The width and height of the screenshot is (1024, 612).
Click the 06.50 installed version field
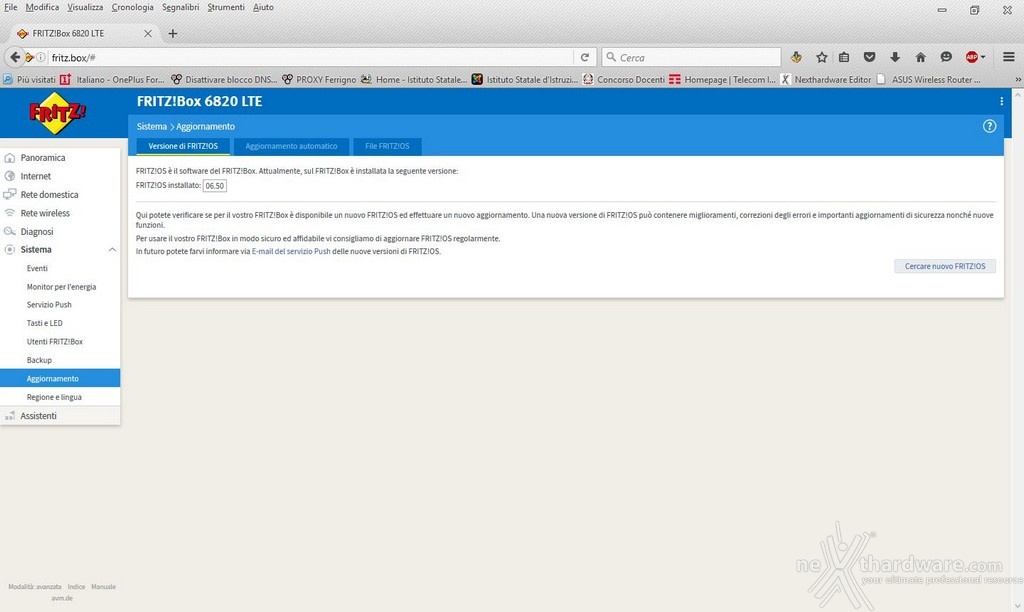coord(215,186)
